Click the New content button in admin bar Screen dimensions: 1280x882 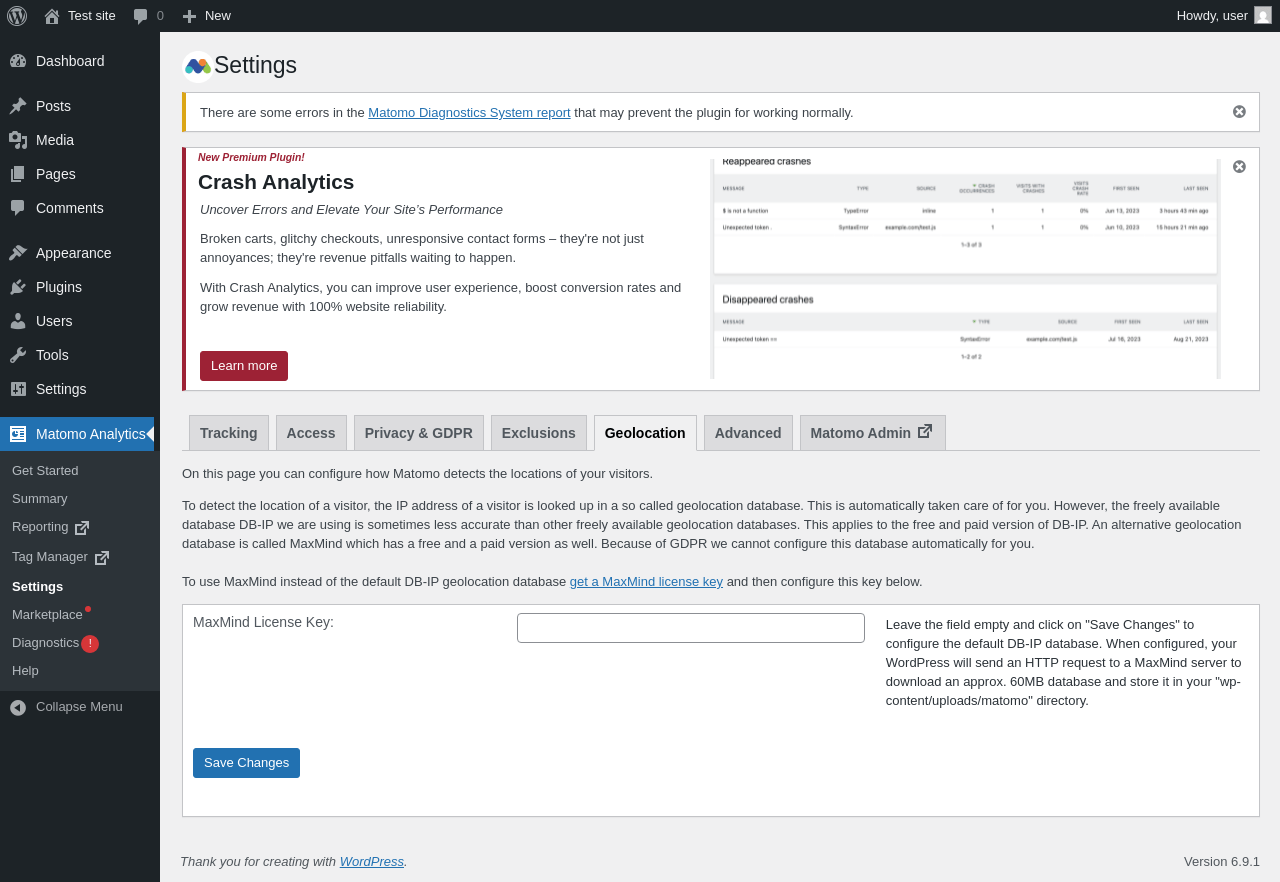coord(206,16)
